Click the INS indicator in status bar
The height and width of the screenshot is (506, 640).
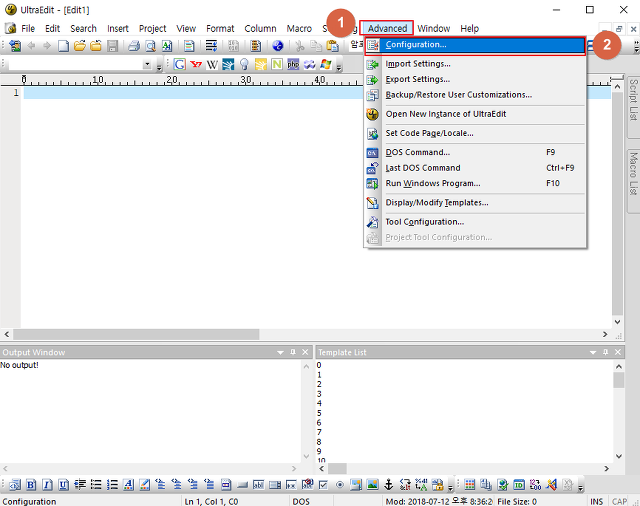pyautogui.click(x=596, y=502)
